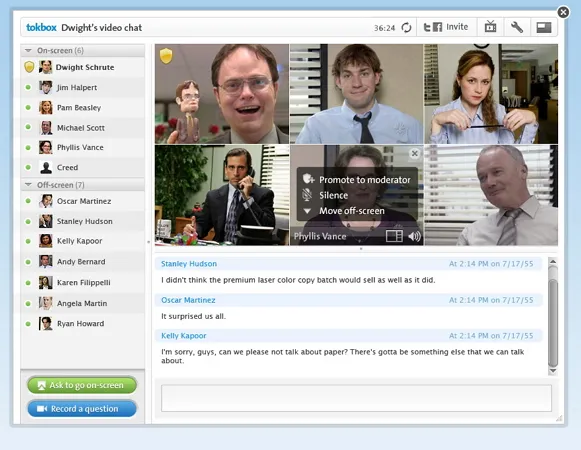581x450 pixels.
Task: Select Oscar Martinez in off-screen list
Action: coord(83,201)
